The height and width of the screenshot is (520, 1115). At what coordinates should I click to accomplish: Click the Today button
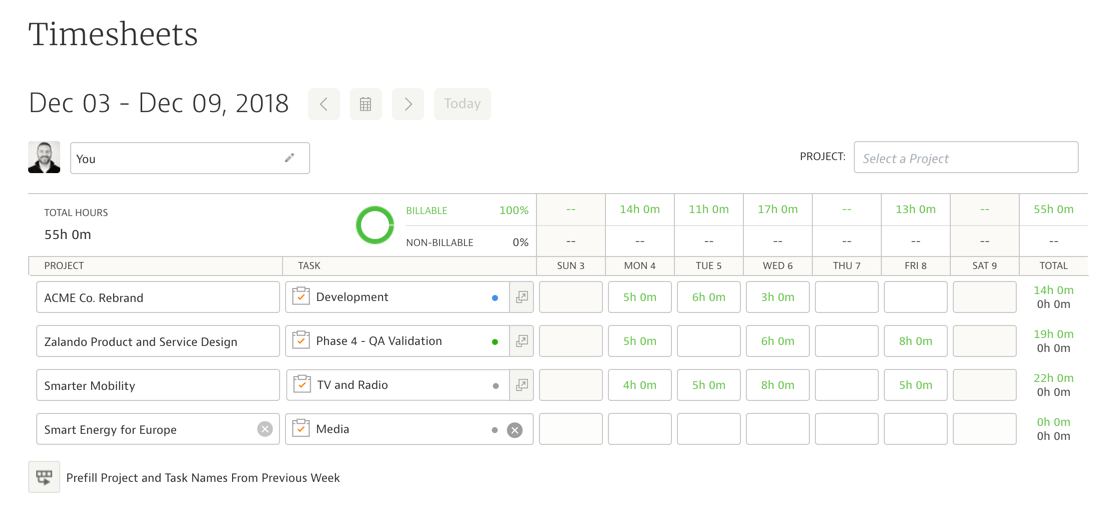coord(462,104)
